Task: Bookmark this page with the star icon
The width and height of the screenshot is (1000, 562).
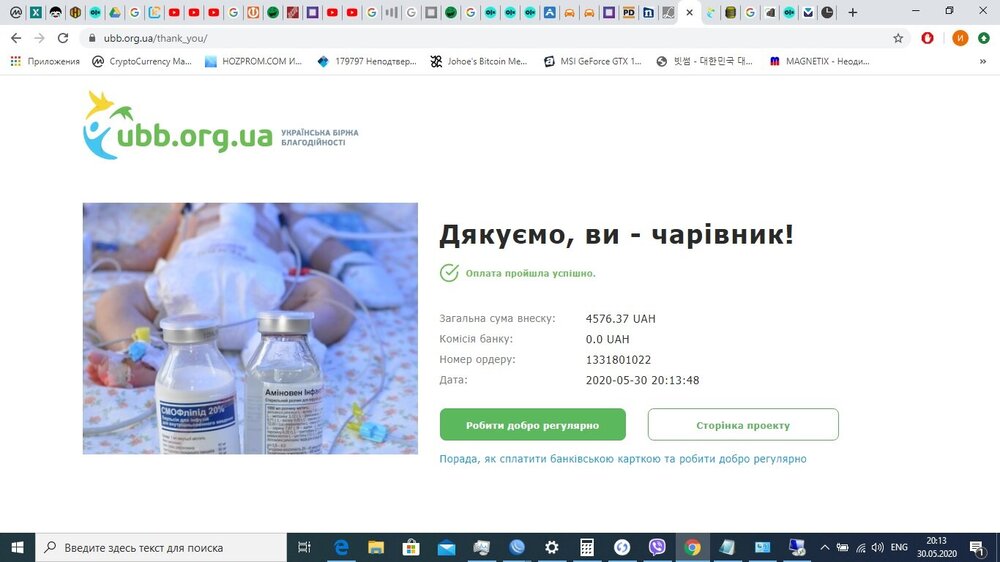Action: pyautogui.click(x=898, y=38)
